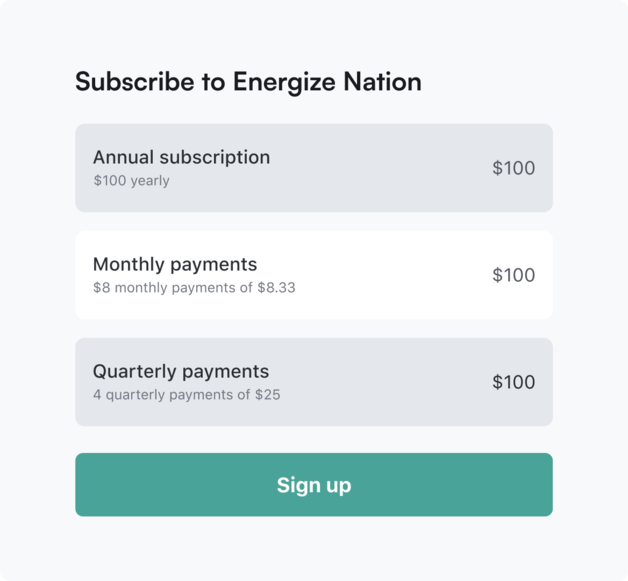Click the white highlighted plan card

click(314, 275)
